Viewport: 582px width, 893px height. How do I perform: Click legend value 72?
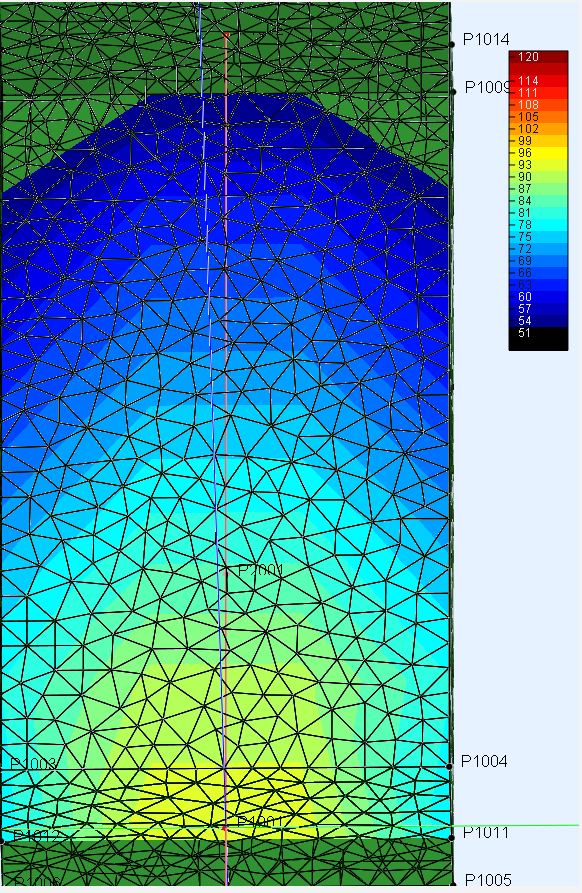[x=525, y=249]
